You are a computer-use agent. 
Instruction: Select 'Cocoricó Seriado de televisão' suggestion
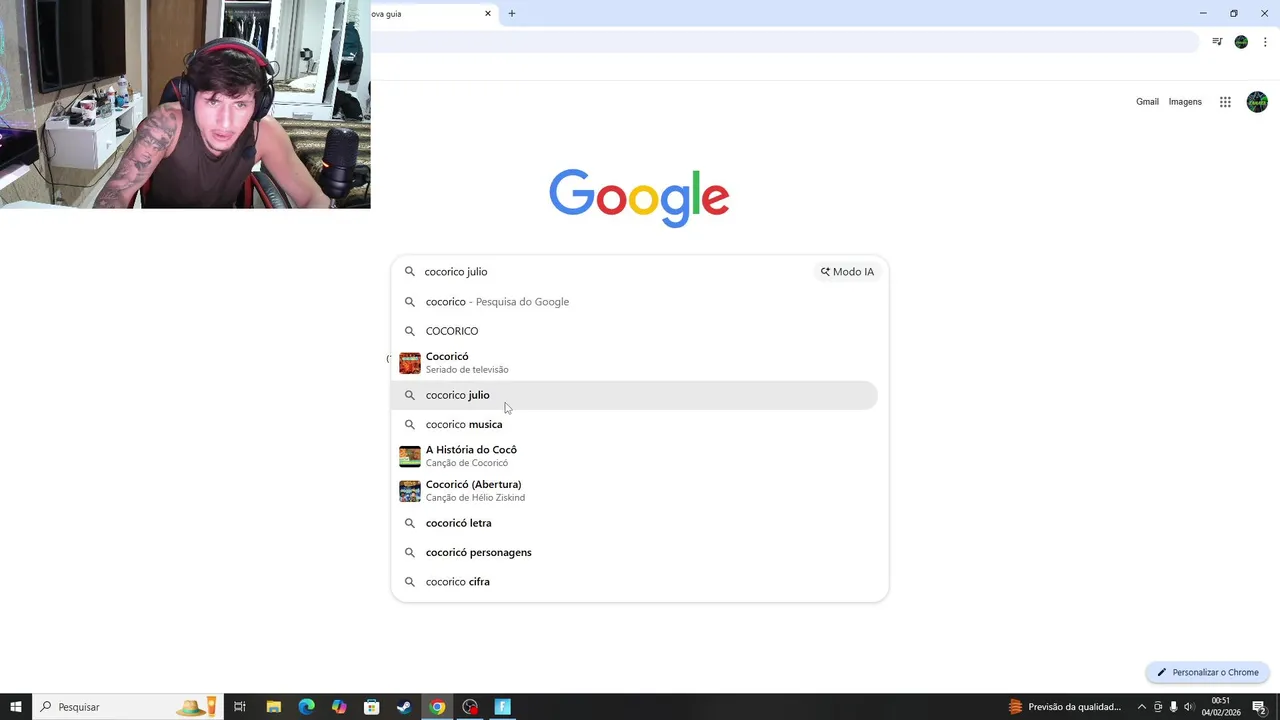(634, 363)
